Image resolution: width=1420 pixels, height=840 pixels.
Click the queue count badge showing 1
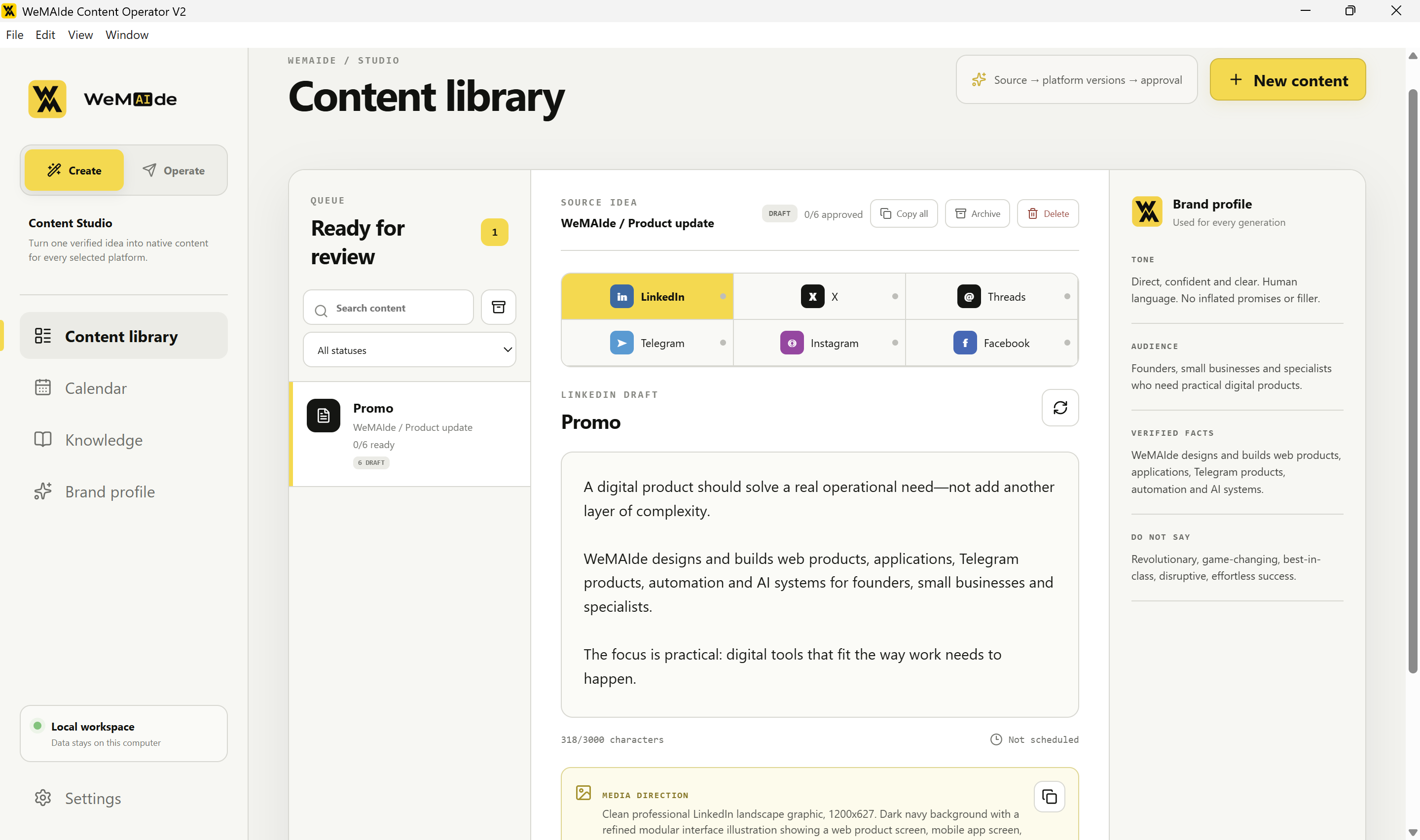click(494, 232)
